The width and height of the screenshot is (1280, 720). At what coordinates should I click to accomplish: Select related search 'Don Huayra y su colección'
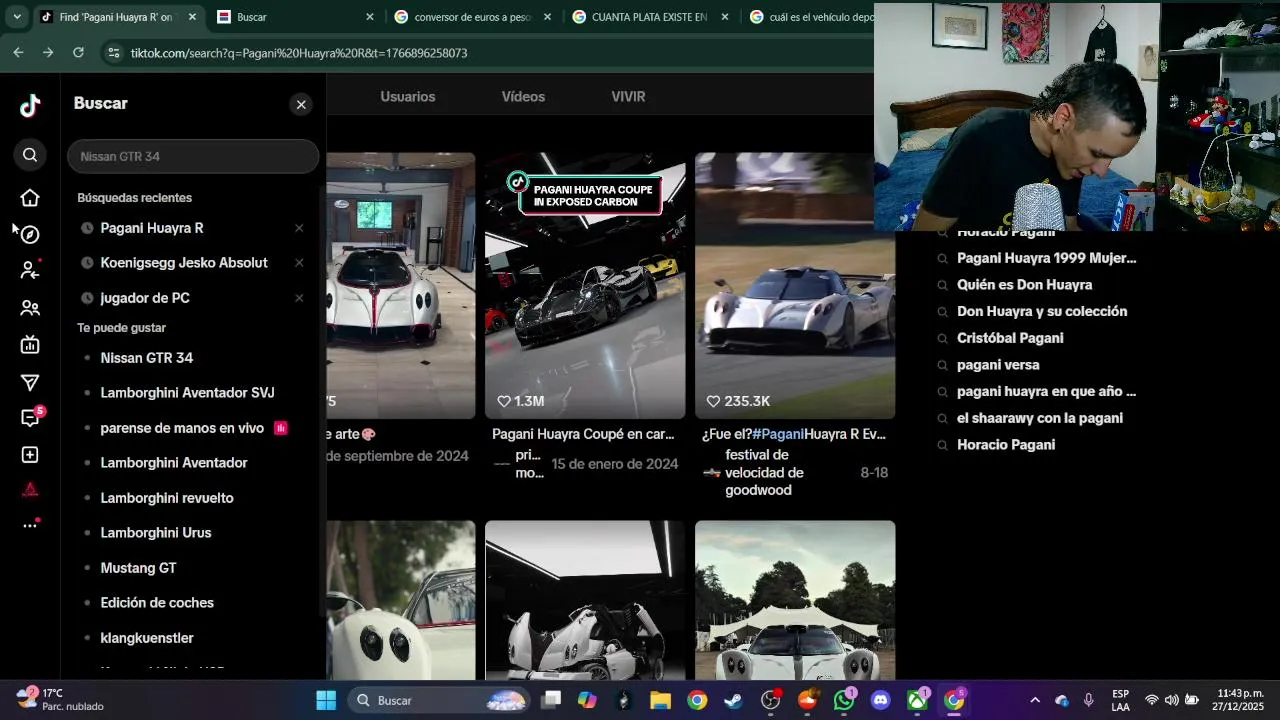[1042, 311]
